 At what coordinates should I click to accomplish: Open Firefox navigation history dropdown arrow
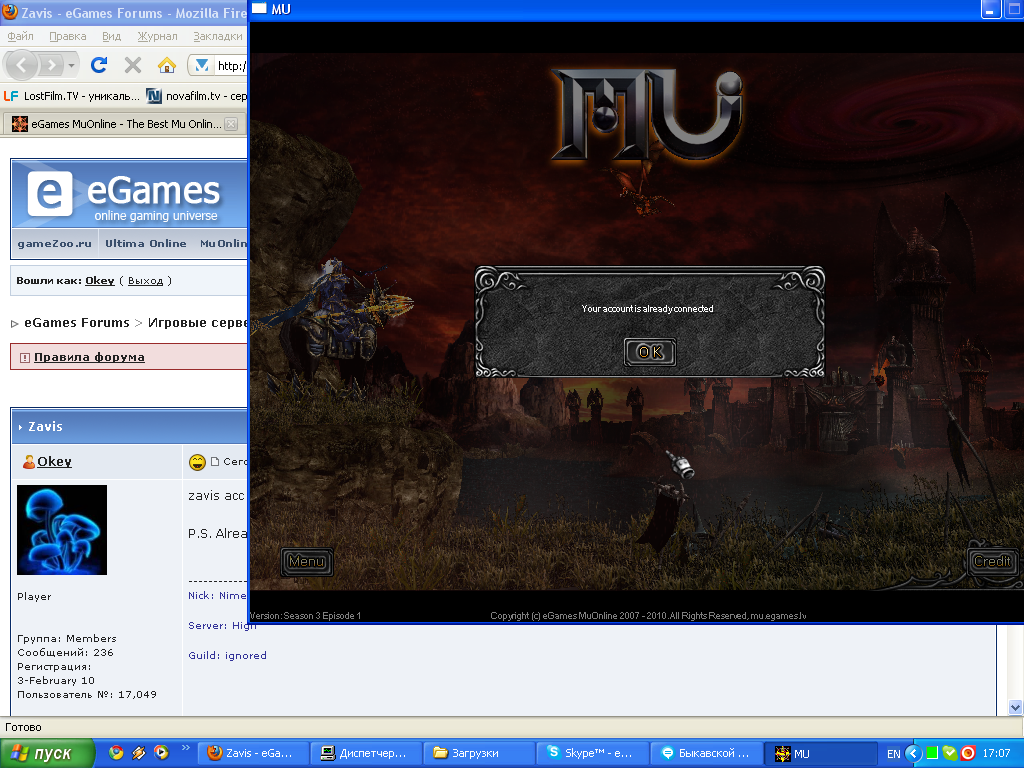[x=71, y=65]
